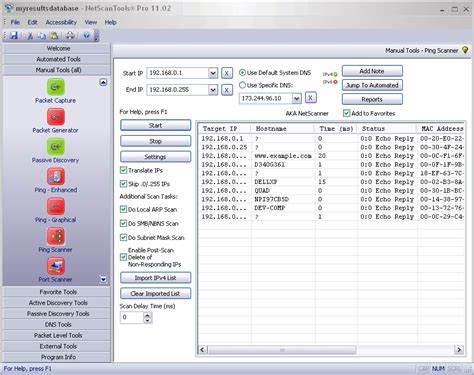Viewport: 474px width, 375px height.
Task: Clear the End IP field with X
Action: [x=227, y=90]
